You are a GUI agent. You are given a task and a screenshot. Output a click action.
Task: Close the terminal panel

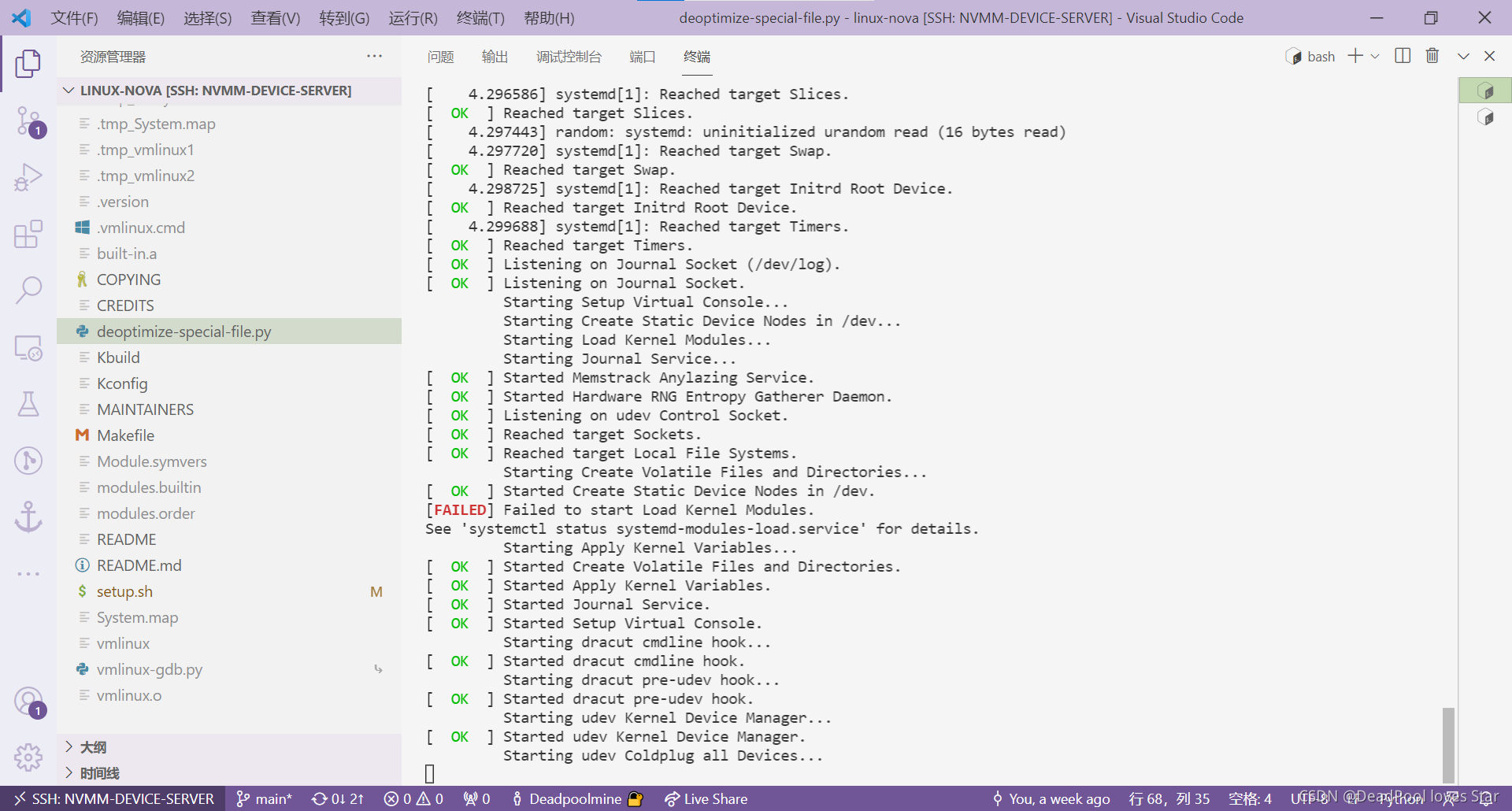[x=1489, y=57]
